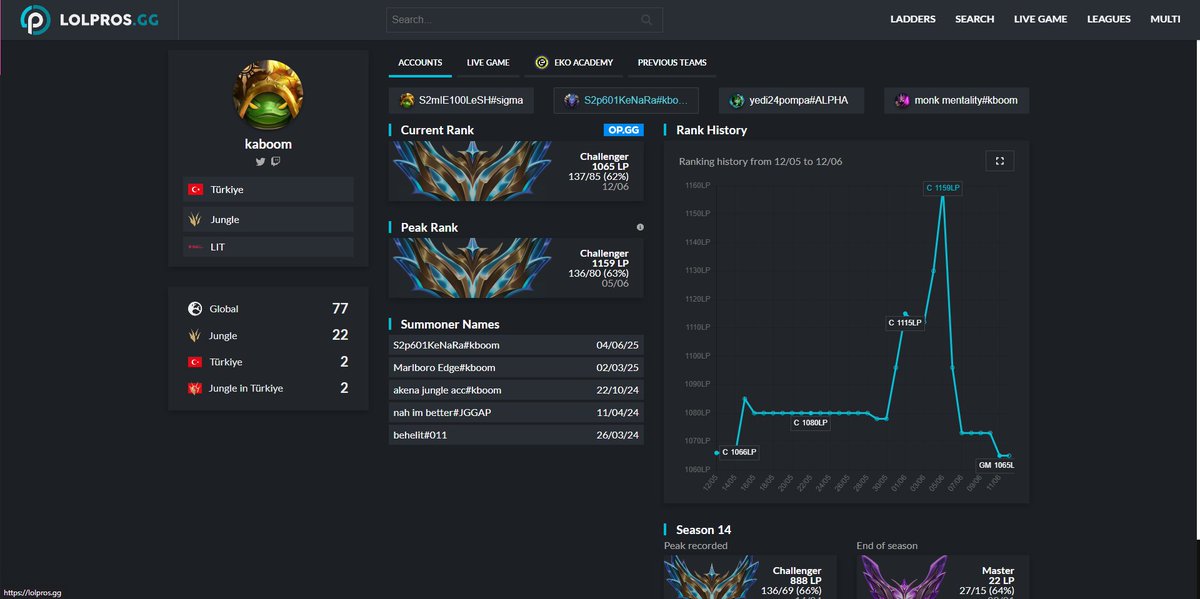Click summoner name Marlboro Edge#kboom row
The height and width of the screenshot is (599, 1200).
(516, 367)
